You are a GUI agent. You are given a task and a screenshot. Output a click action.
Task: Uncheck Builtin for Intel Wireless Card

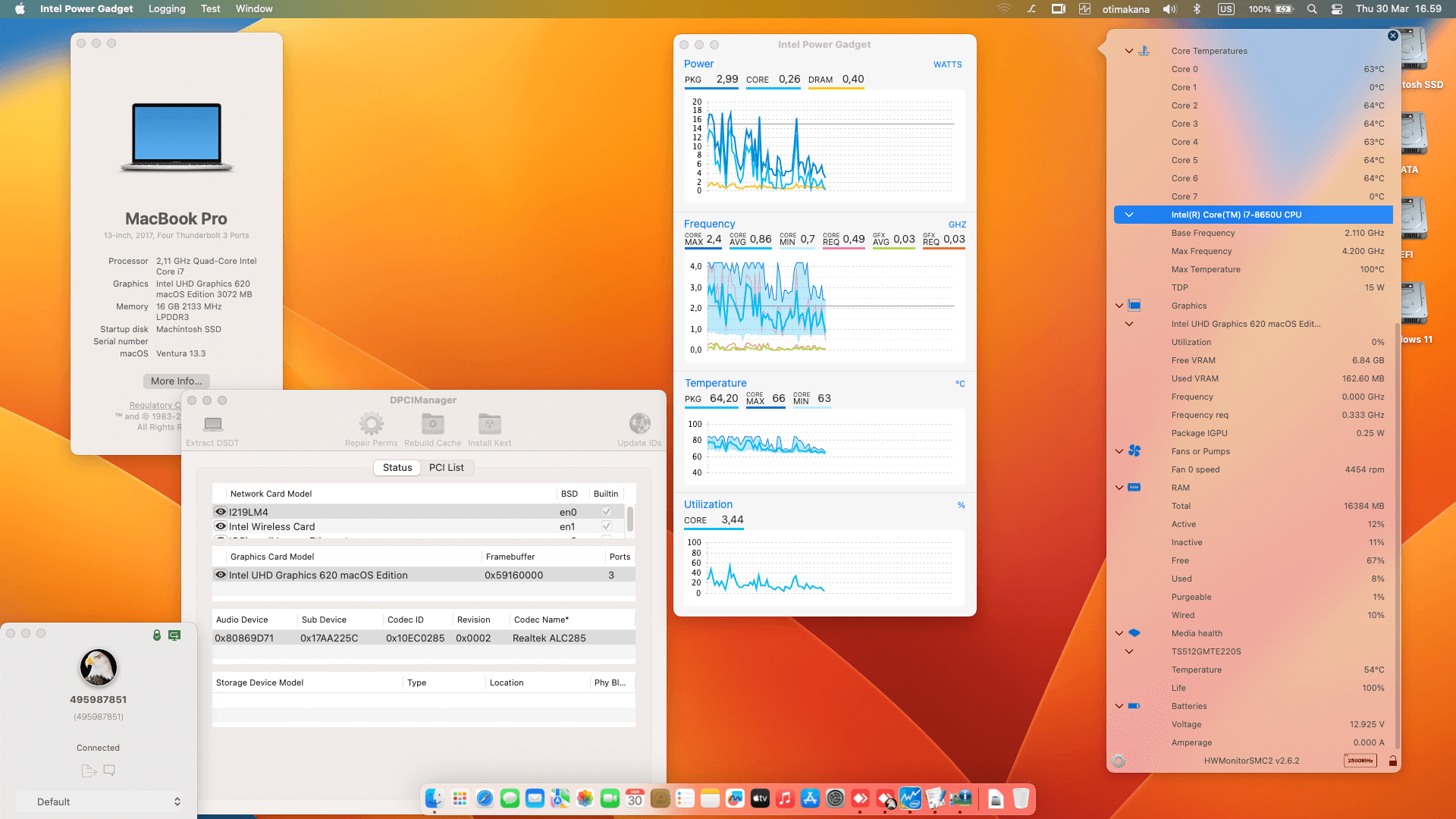605,526
